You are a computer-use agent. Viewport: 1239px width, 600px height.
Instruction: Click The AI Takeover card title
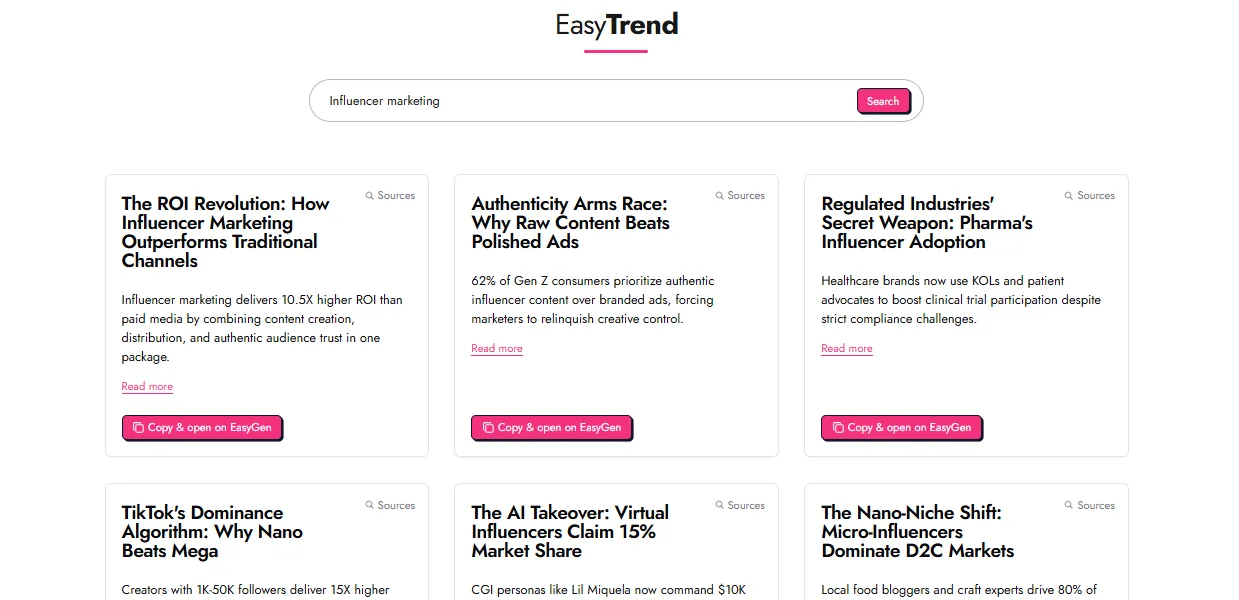click(x=570, y=532)
